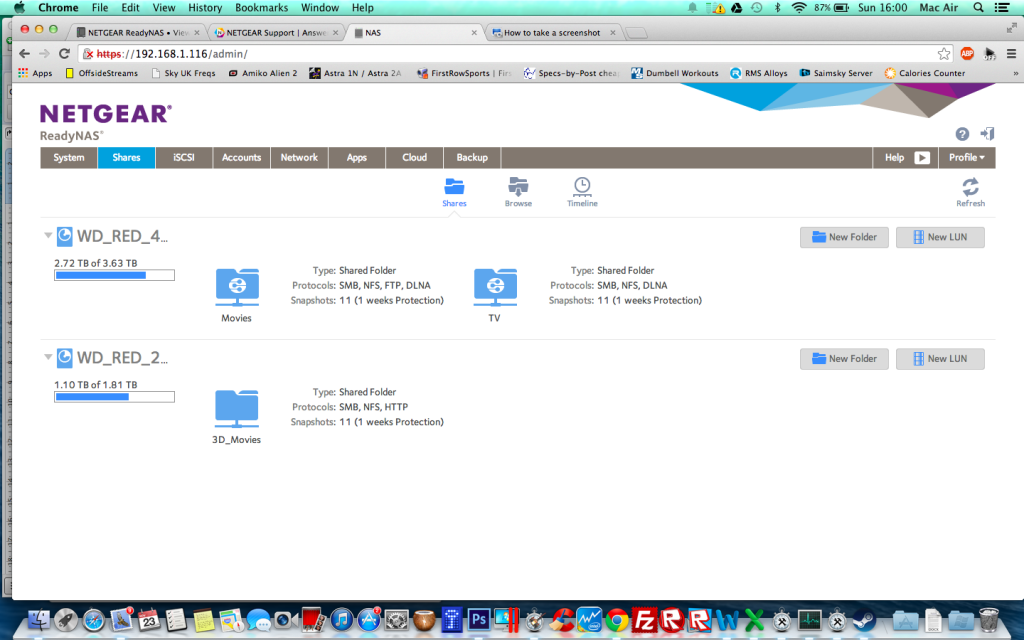Switch to the Apps navigation tab
The height and width of the screenshot is (640, 1024).
click(x=357, y=157)
